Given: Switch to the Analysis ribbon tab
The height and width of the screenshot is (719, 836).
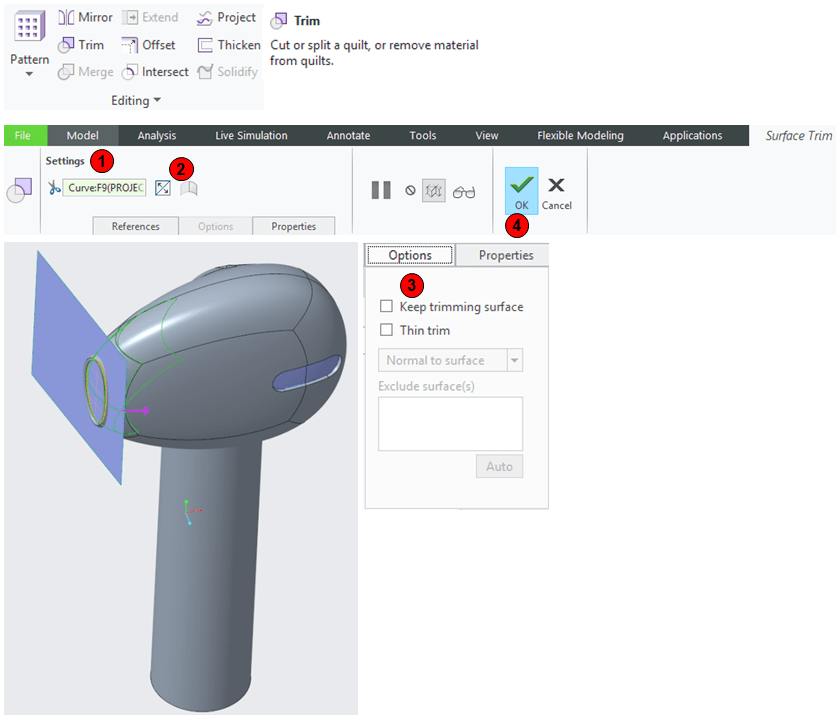Looking at the screenshot, I should coord(156,136).
